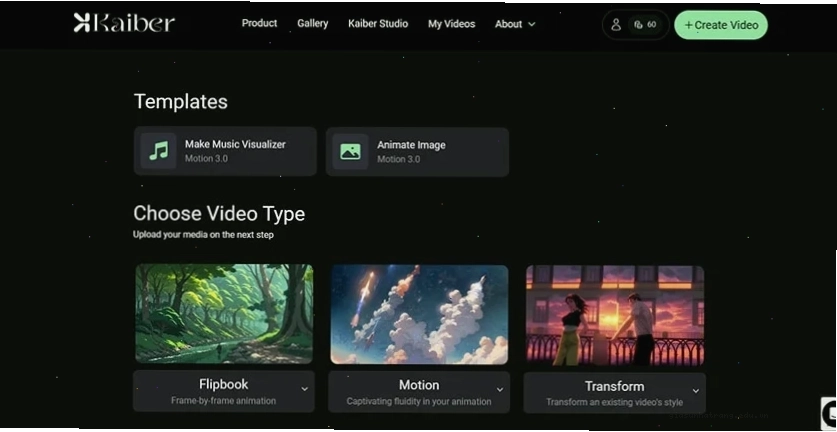Expand the About dropdown menu
This screenshot has width=837, height=432.
pyautogui.click(x=515, y=24)
